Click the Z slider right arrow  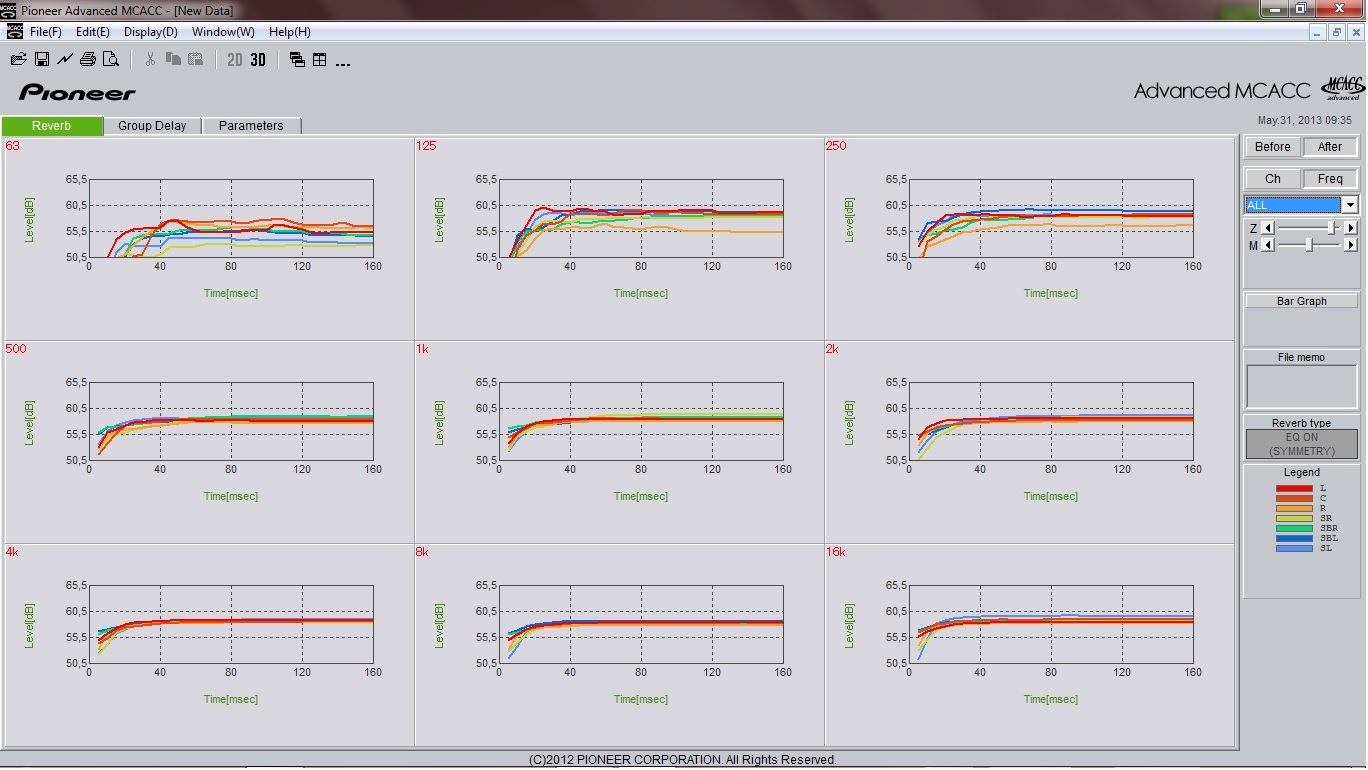[1351, 228]
